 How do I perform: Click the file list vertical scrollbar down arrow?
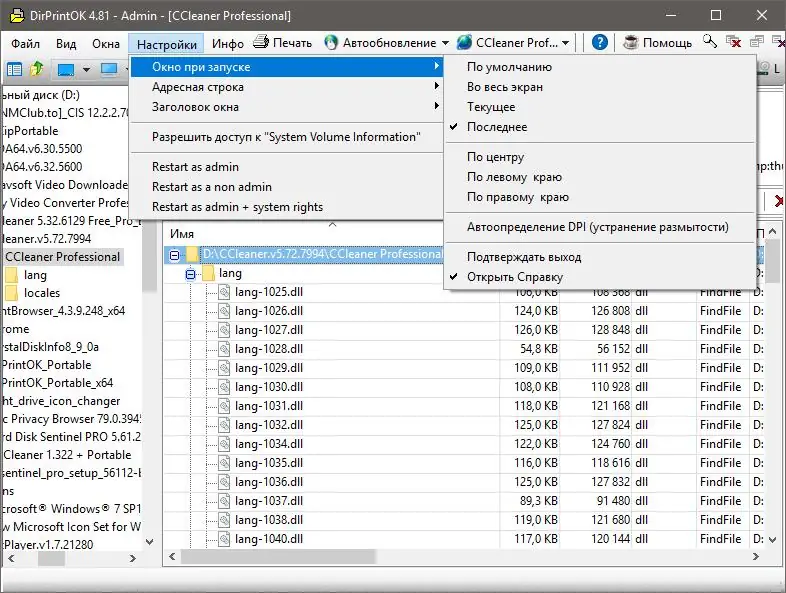[x=772, y=540]
